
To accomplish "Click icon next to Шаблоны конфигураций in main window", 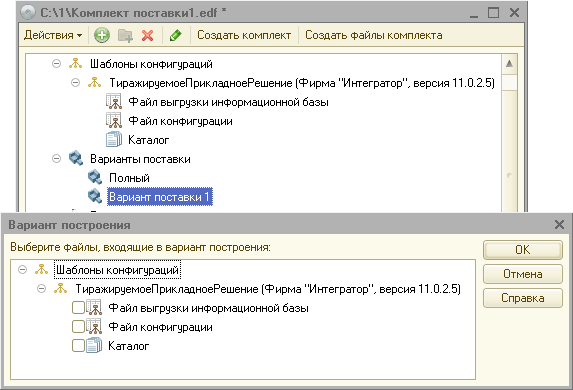I will pyautogui.click(x=76, y=64).
